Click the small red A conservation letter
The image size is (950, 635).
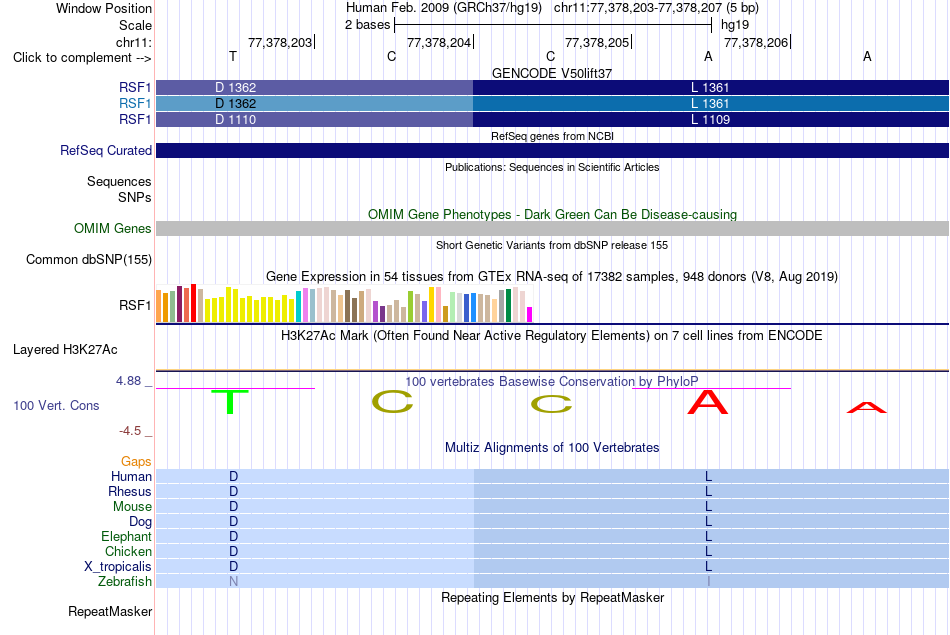tap(866, 408)
